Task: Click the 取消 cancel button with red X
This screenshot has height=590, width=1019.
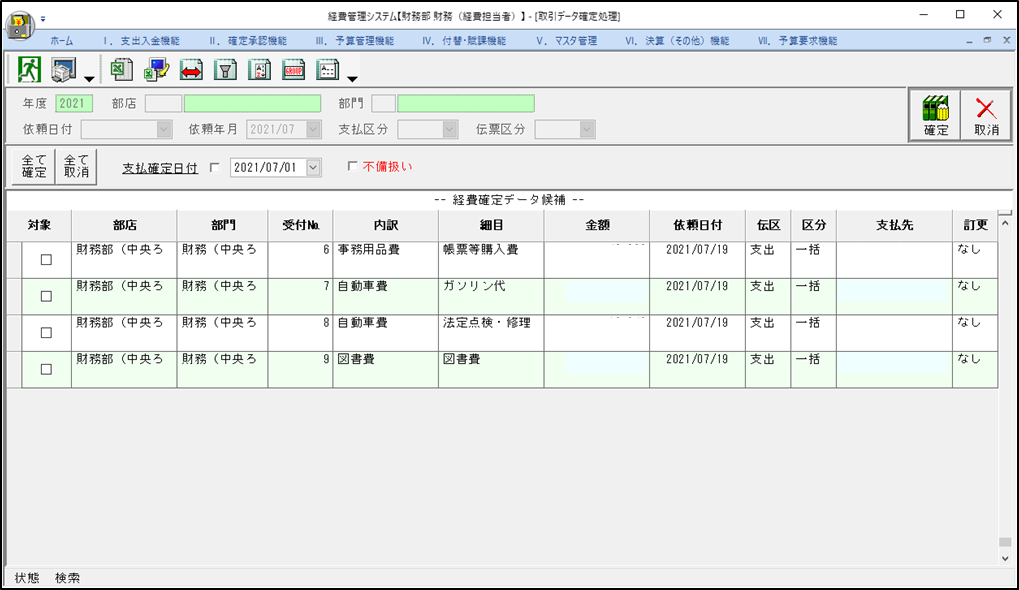Action: 986,115
